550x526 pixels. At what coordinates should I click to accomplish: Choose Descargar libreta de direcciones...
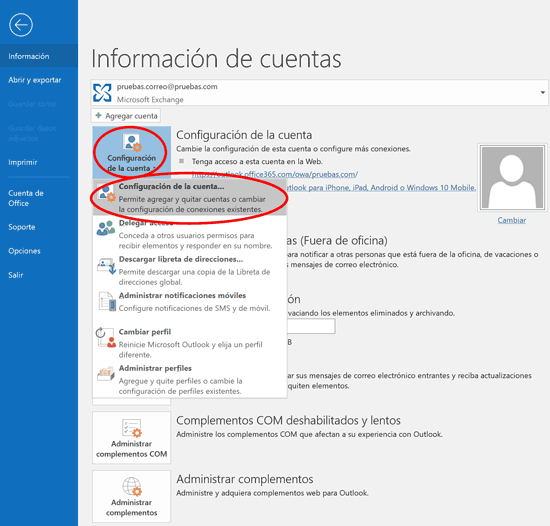point(190,270)
